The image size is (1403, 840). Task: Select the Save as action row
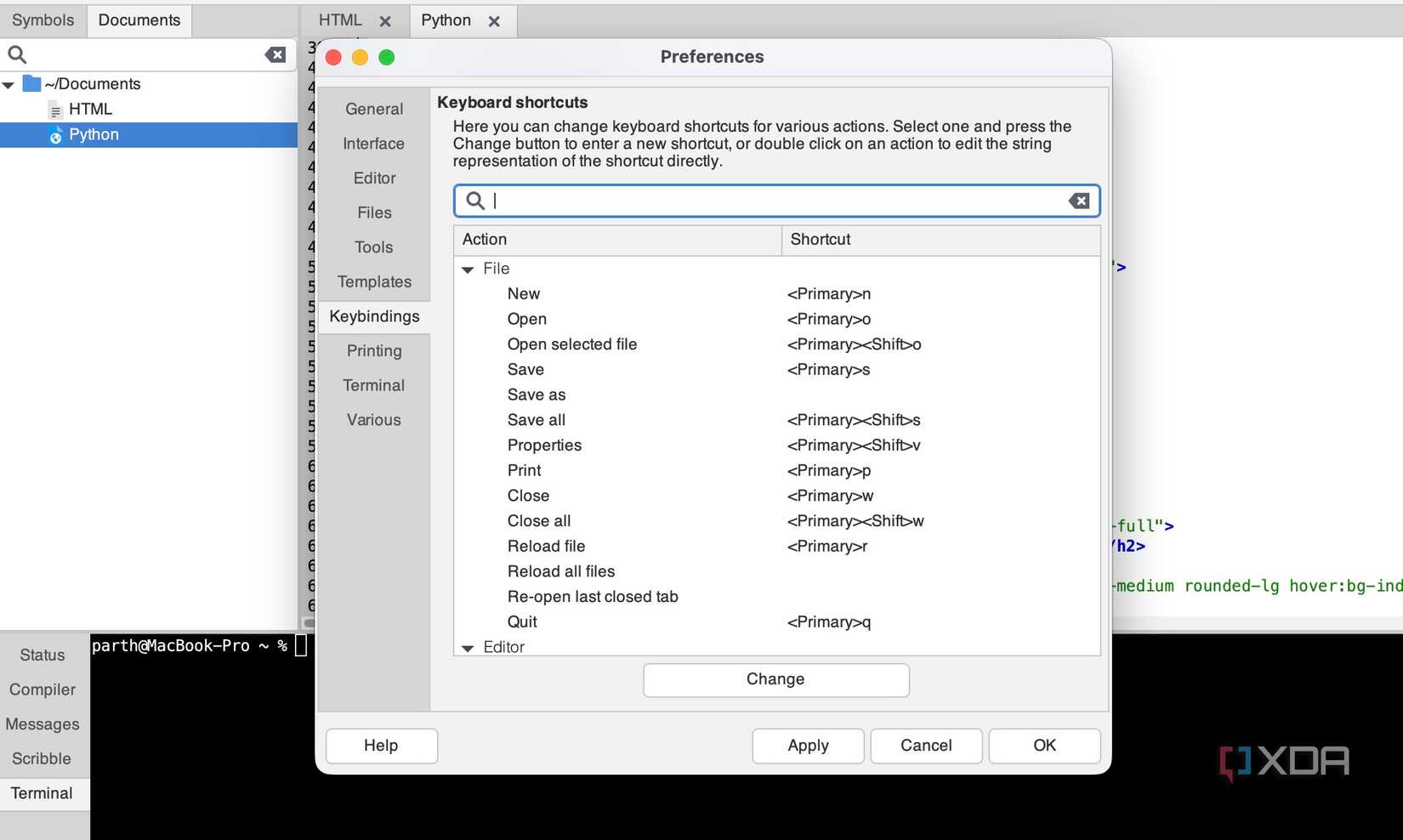point(537,394)
